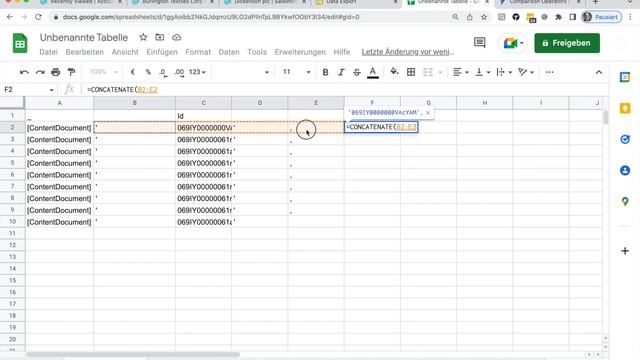Click the redo arrow in toolbar
This screenshot has width=640, height=360.
pyautogui.click(x=40, y=72)
